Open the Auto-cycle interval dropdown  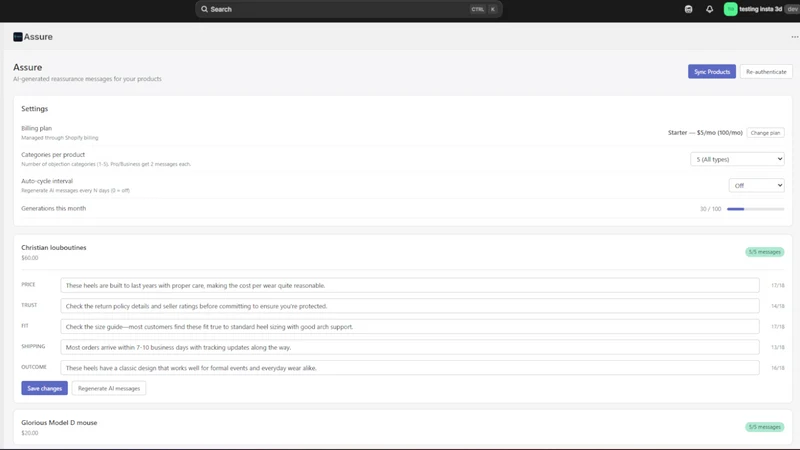click(756, 185)
